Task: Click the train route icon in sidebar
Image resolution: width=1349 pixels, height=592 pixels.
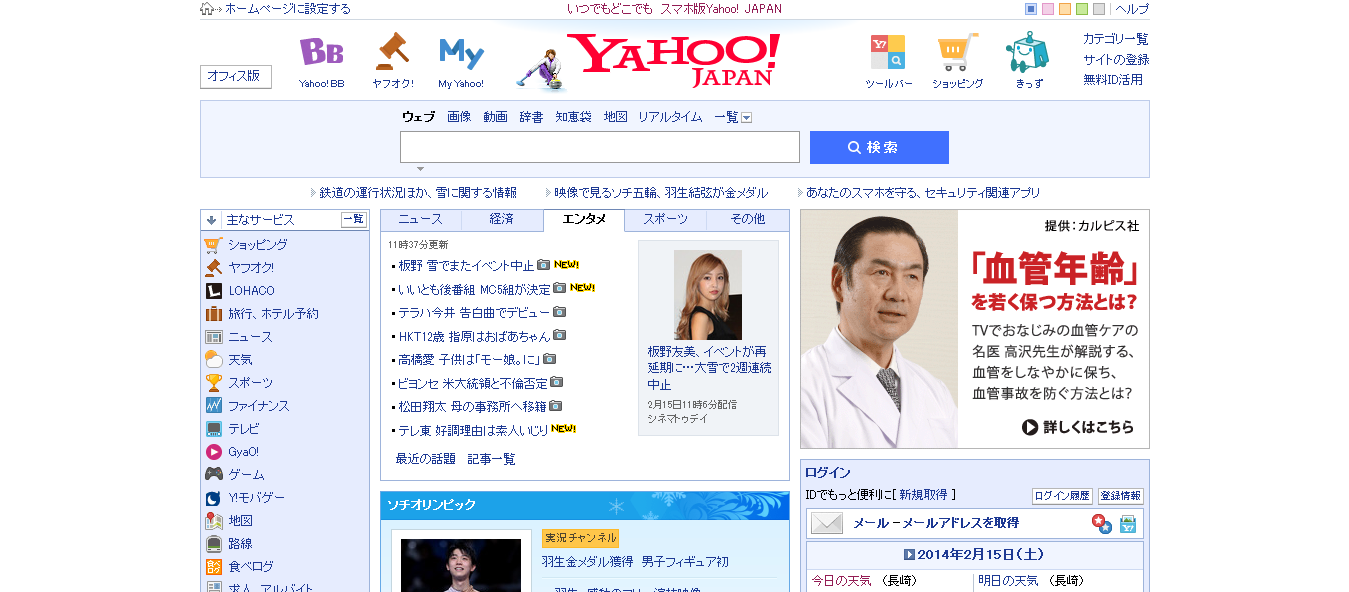Action: [213, 544]
